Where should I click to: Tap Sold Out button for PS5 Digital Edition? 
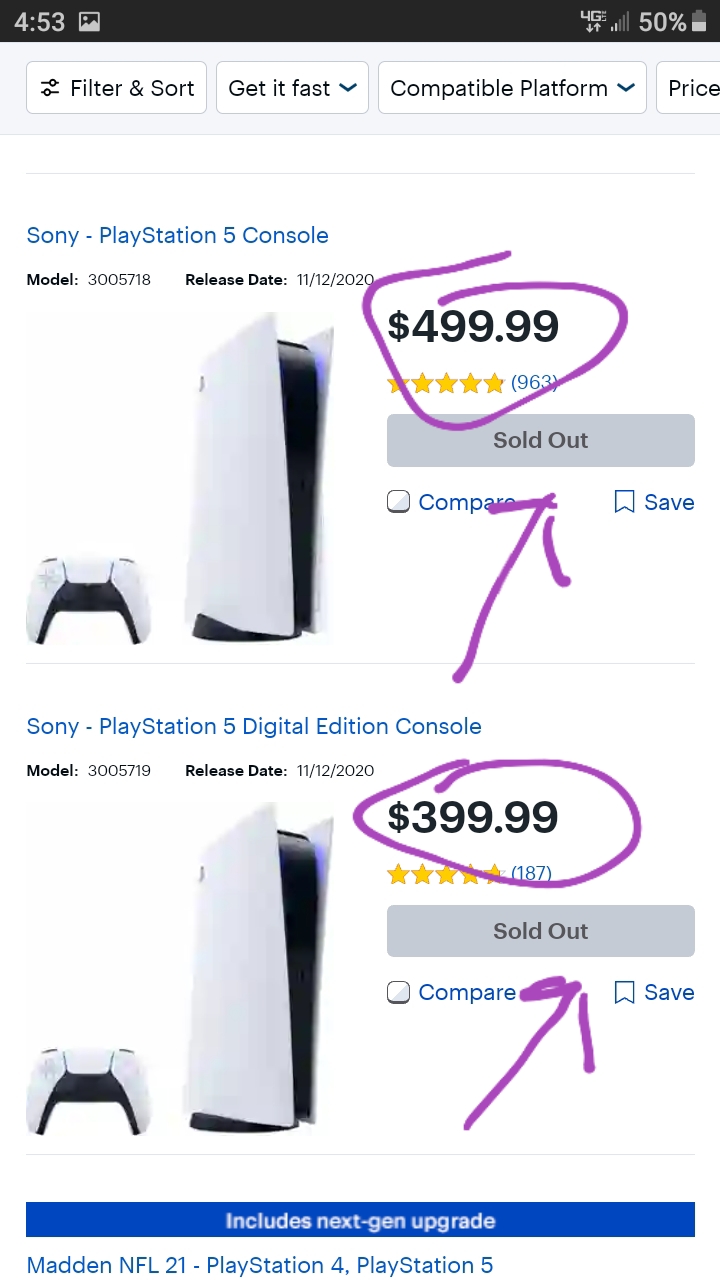[x=540, y=931]
